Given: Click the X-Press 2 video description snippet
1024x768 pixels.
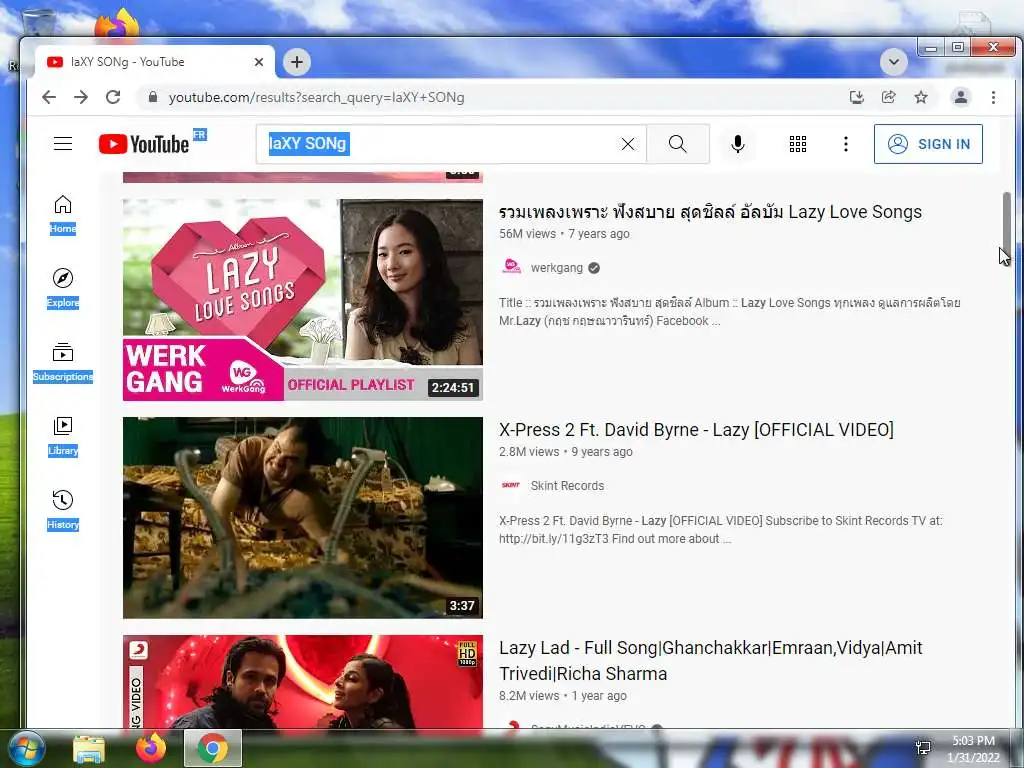Looking at the screenshot, I should 720,530.
